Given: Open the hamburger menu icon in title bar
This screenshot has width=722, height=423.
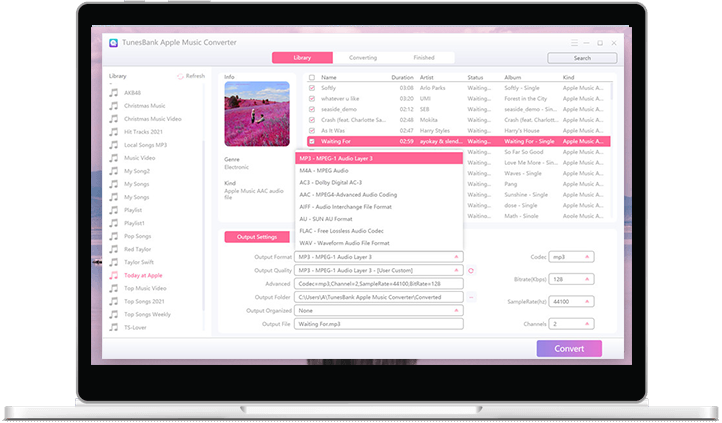Looking at the screenshot, I should (574, 43).
